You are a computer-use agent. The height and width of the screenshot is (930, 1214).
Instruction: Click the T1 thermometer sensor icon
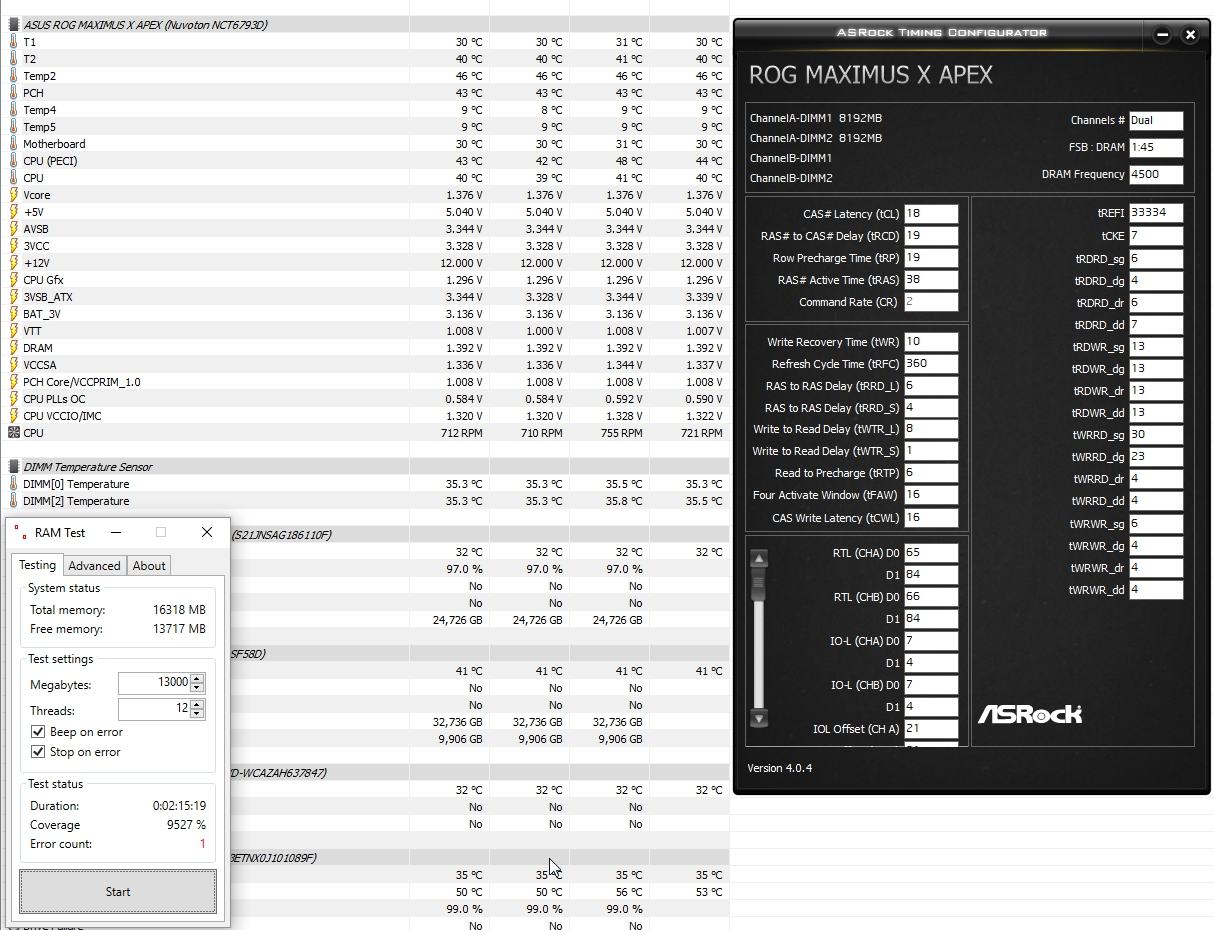pyautogui.click(x=13, y=42)
